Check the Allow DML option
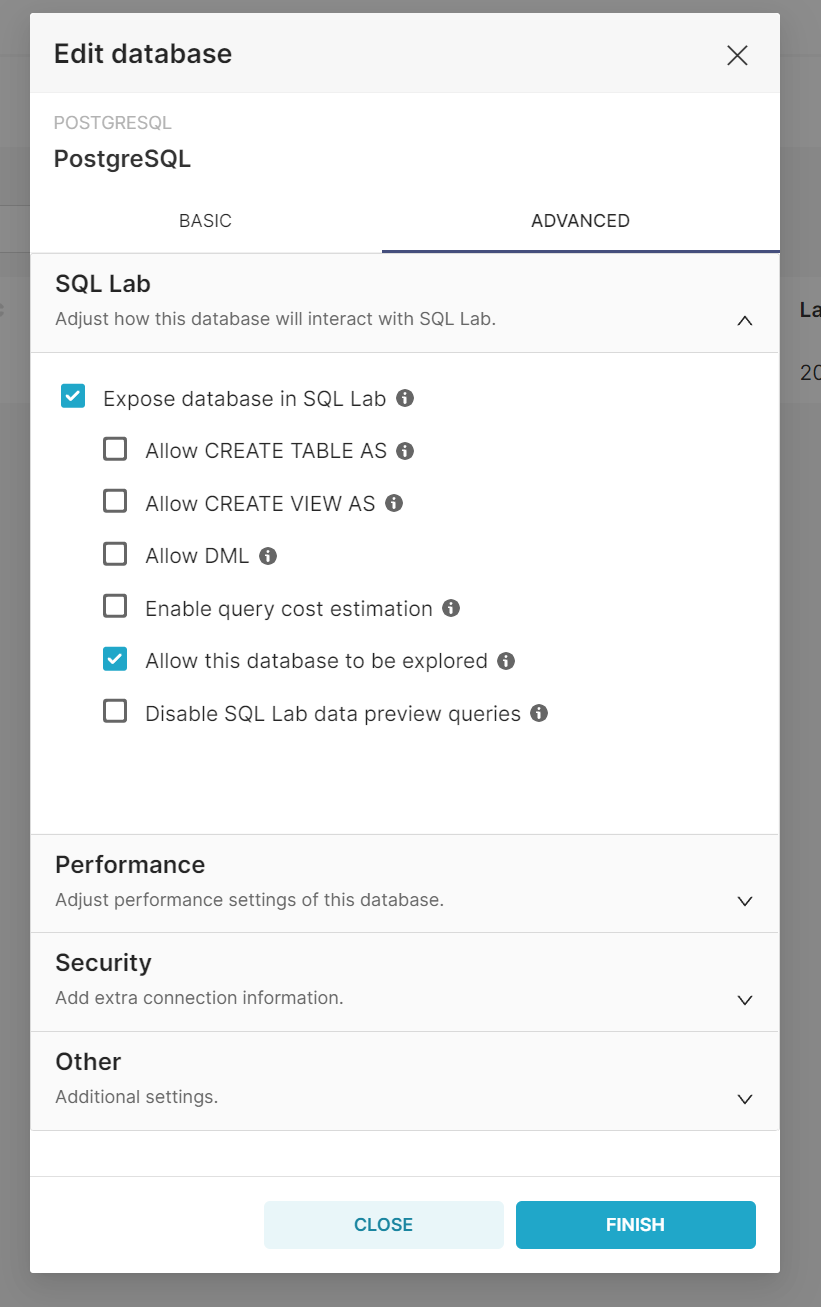Screen dimensions: 821x1307 tap(115, 555)
